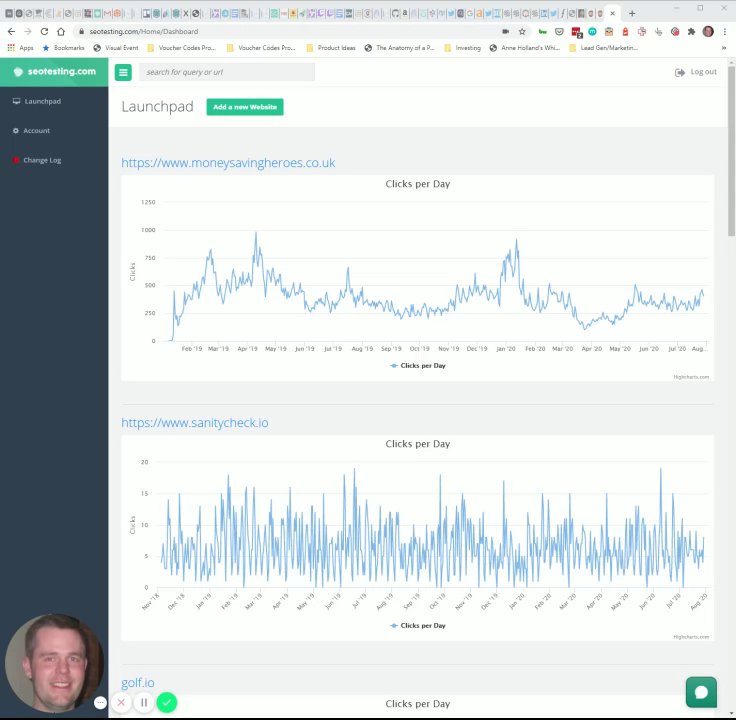Click the seotesting.com logo

pos(54,72)
